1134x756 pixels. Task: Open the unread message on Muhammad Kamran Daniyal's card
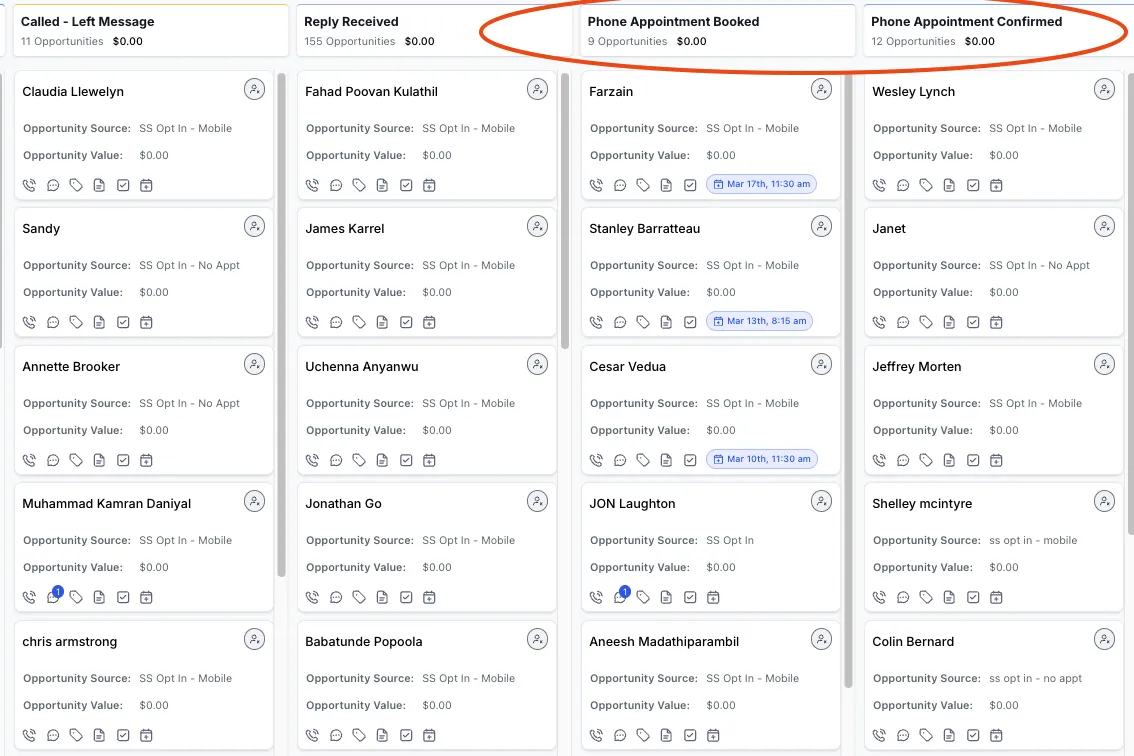[54, 597]
